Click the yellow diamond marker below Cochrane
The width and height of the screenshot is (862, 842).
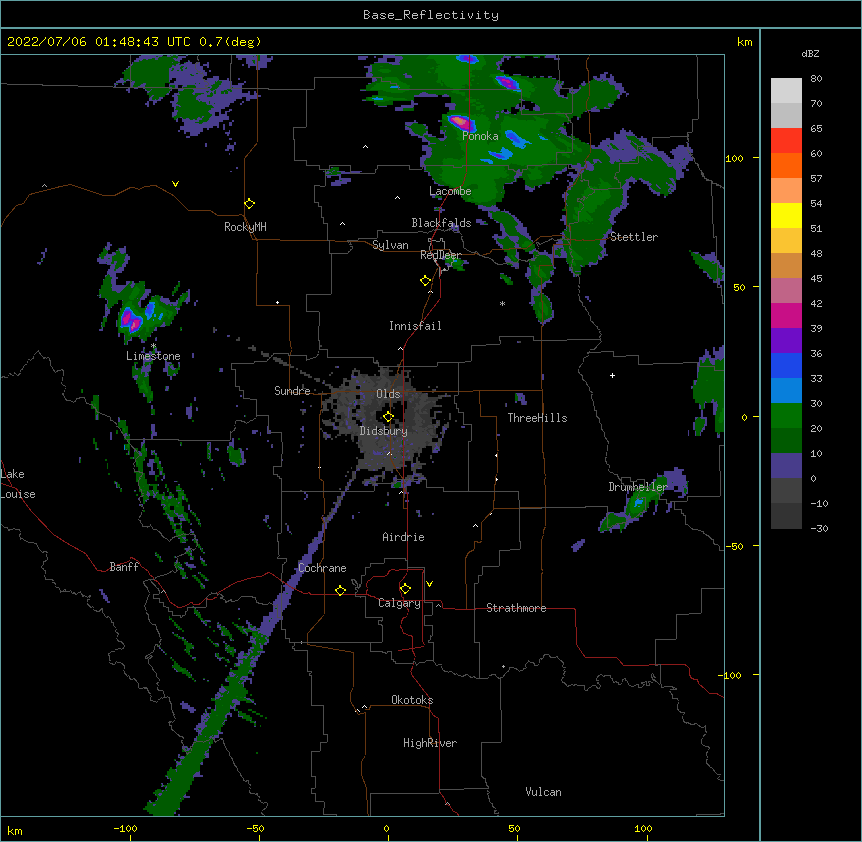coord(340,590)
